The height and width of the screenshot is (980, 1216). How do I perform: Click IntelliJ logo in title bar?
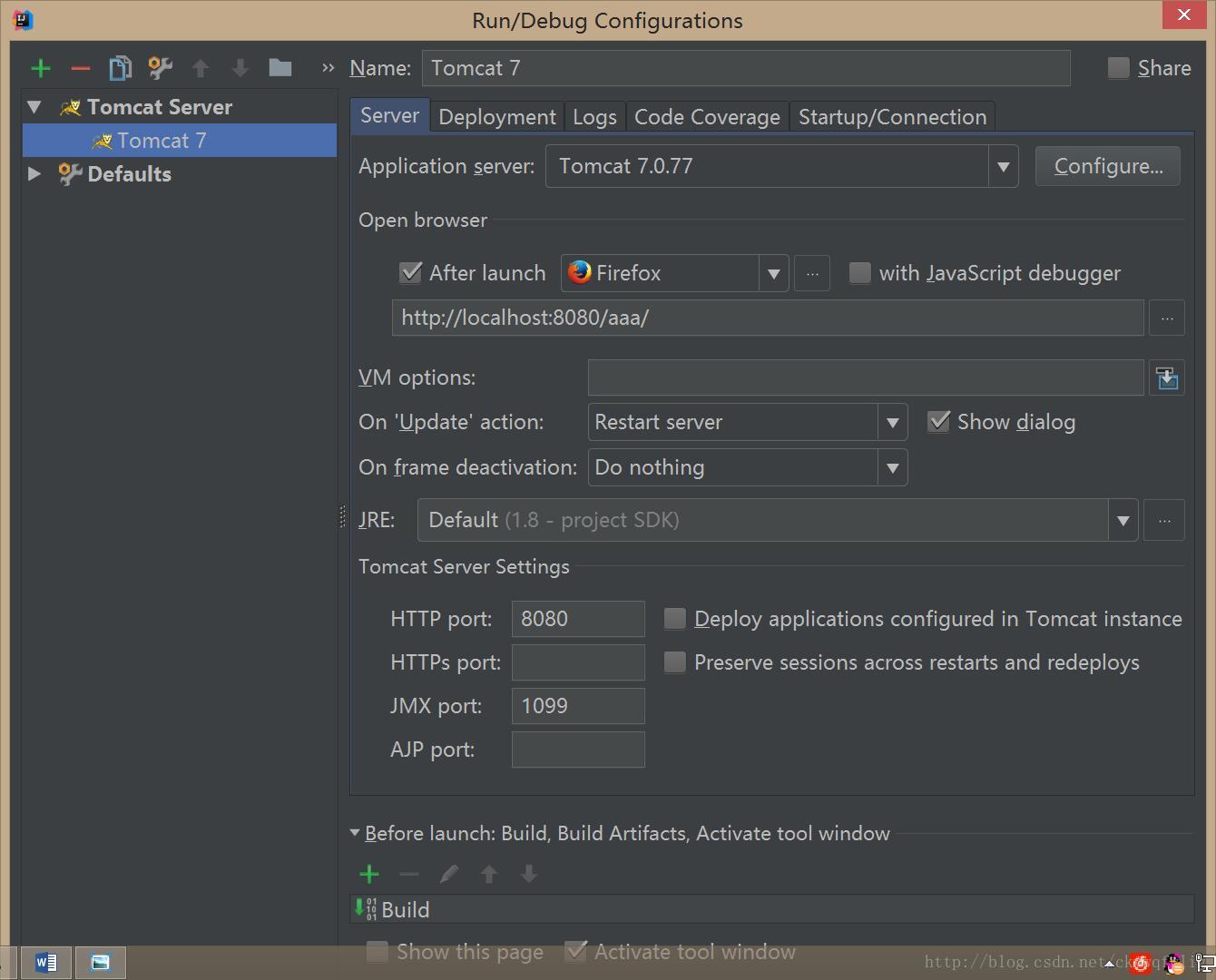(24, 19)
